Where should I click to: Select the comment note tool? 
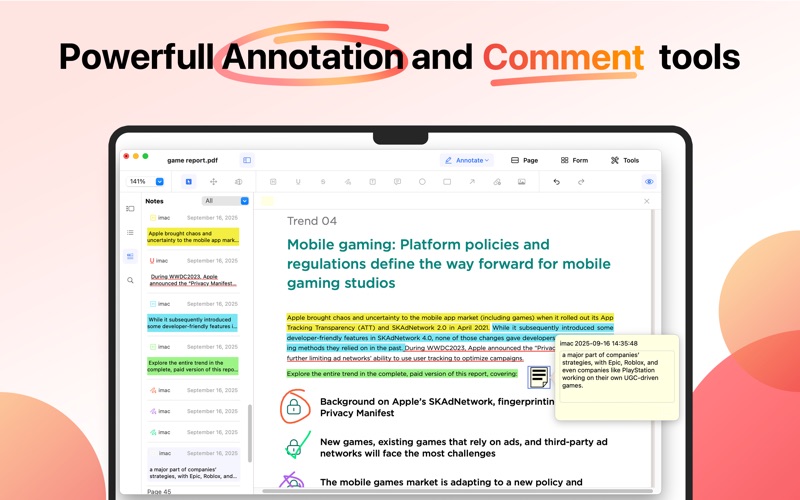[397, 182]
